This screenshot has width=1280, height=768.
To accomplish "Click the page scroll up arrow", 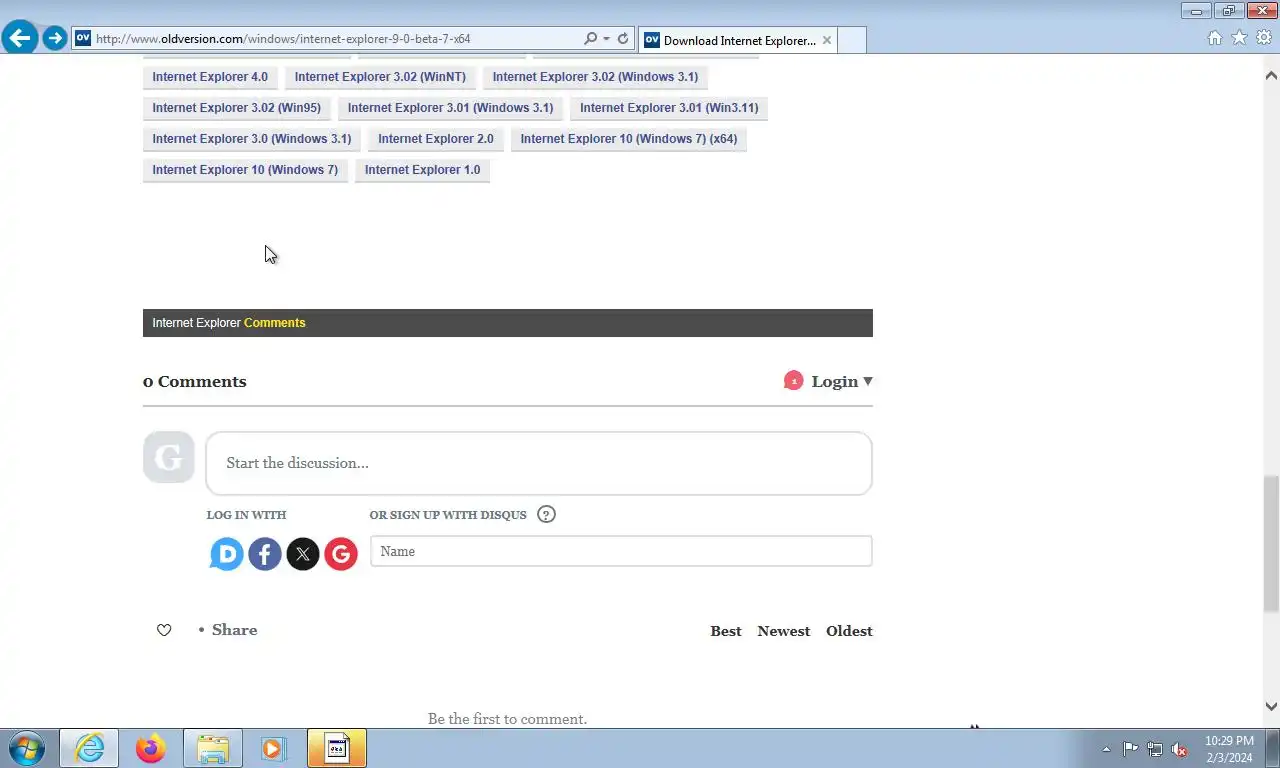I will click(x=1271, y=76).
